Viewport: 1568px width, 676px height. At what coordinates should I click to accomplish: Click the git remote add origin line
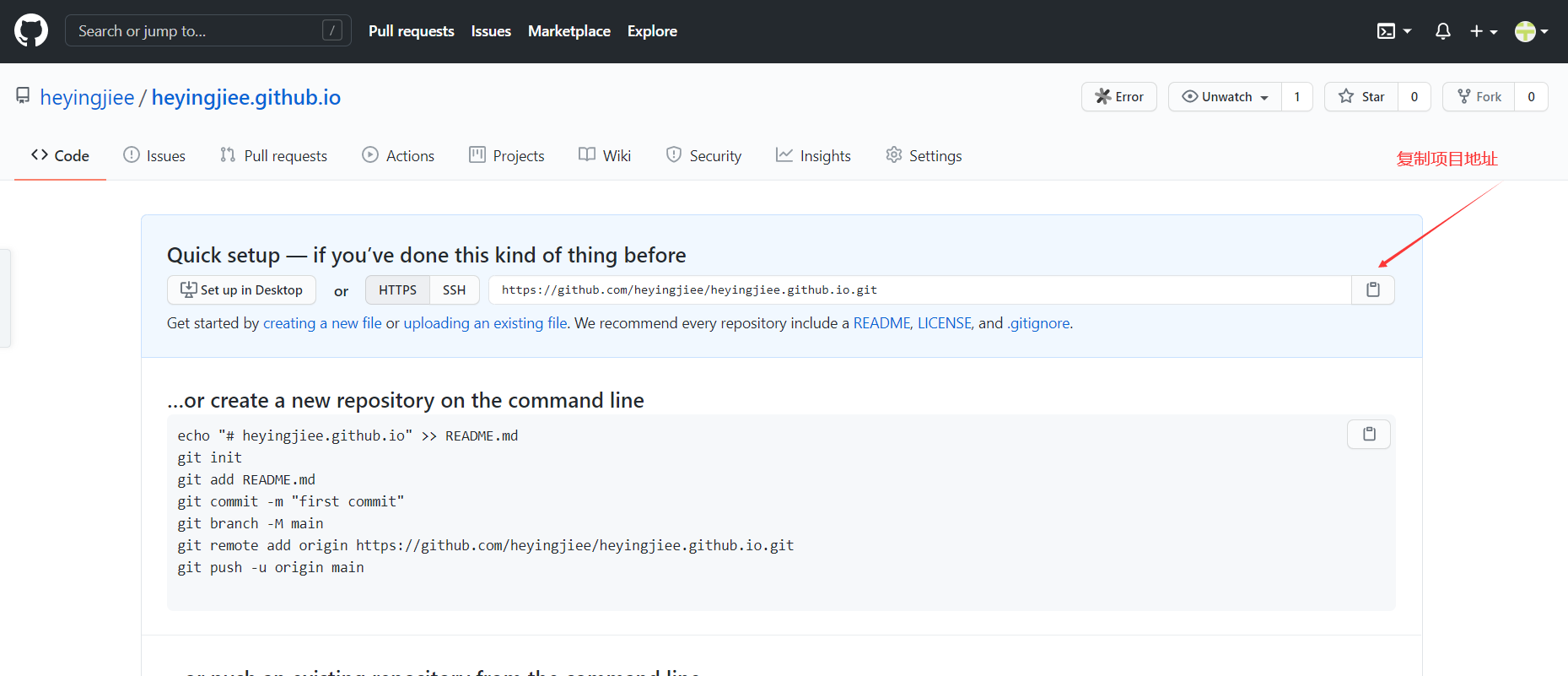[x=485, y=545]
